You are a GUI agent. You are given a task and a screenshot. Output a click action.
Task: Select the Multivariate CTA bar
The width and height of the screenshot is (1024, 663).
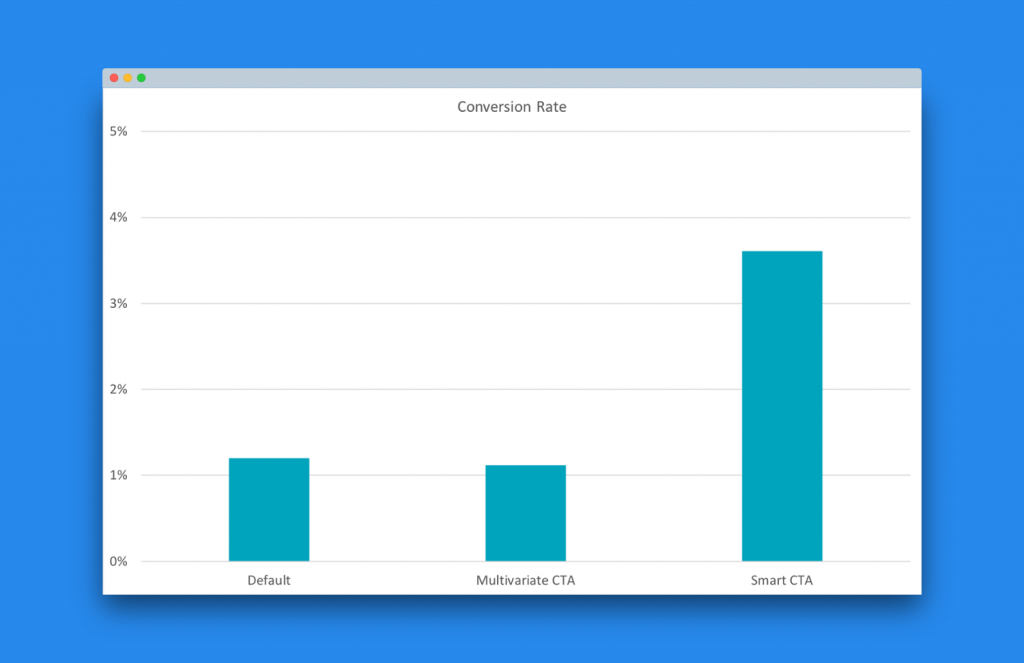(526, 513)
